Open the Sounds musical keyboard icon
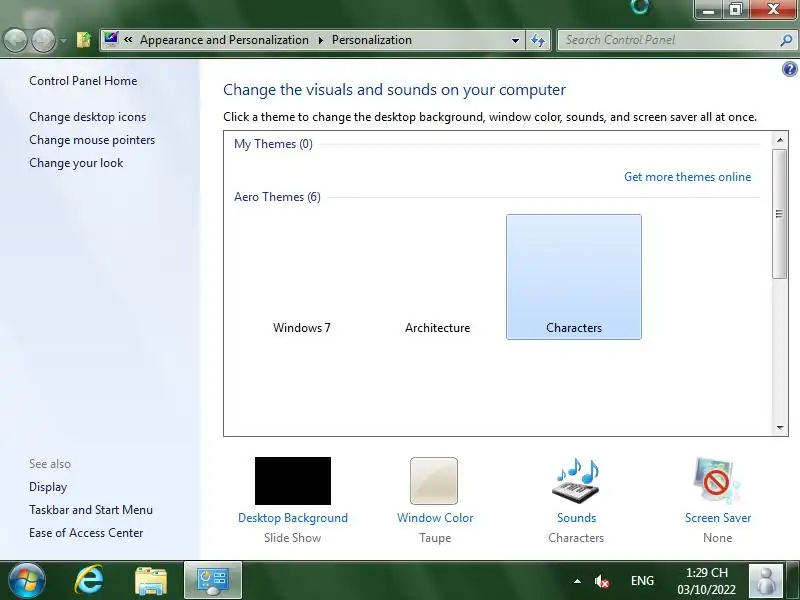 (x=576, y=481)
